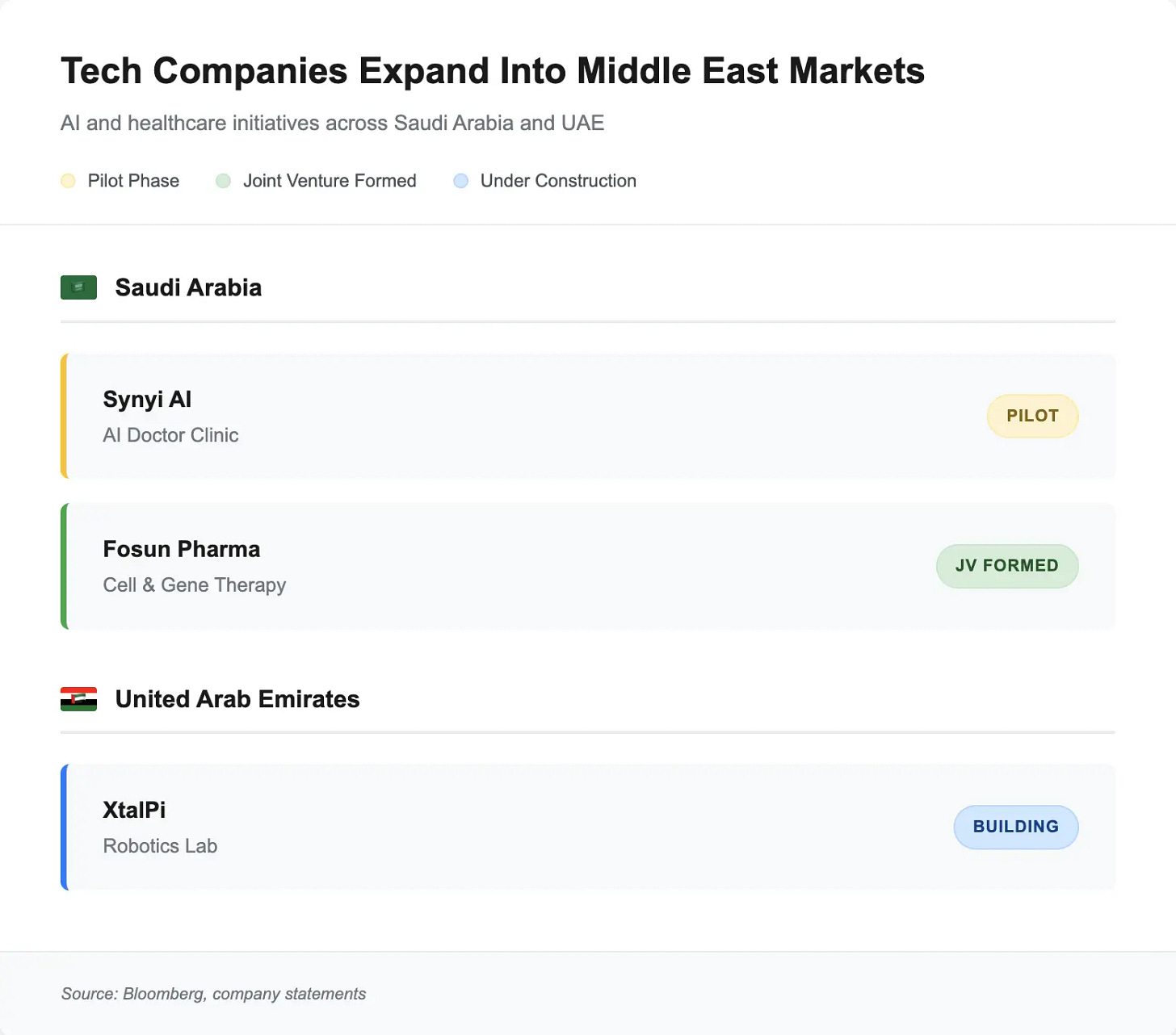The image size is (1176, 1035).
Task: Click the green Joint Venture Formed dot
Action: (223, 181)
